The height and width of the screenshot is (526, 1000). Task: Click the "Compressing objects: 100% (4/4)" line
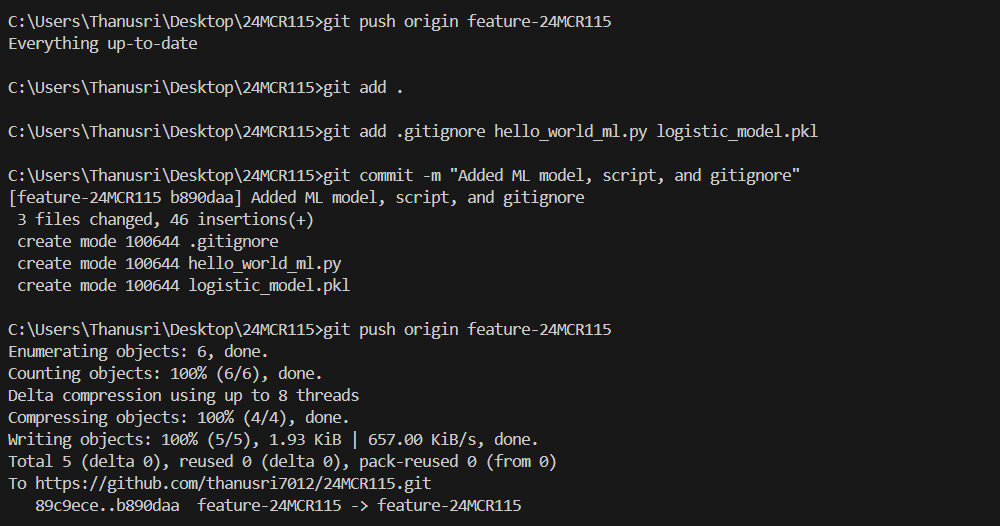click(179, 417)
